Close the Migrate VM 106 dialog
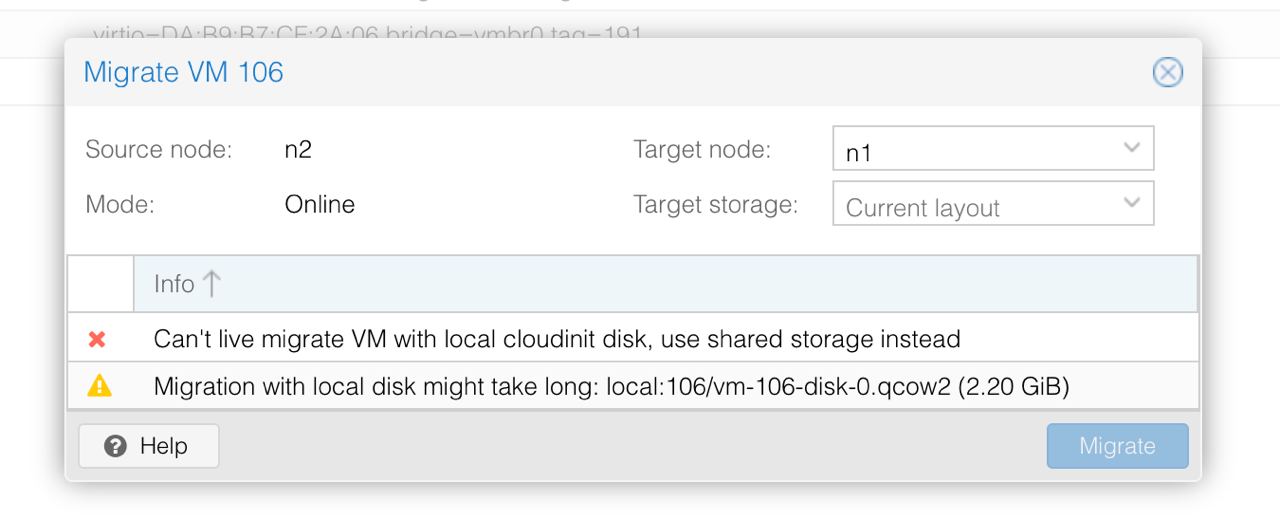 pyautogui.click(x=1167, y=73)
